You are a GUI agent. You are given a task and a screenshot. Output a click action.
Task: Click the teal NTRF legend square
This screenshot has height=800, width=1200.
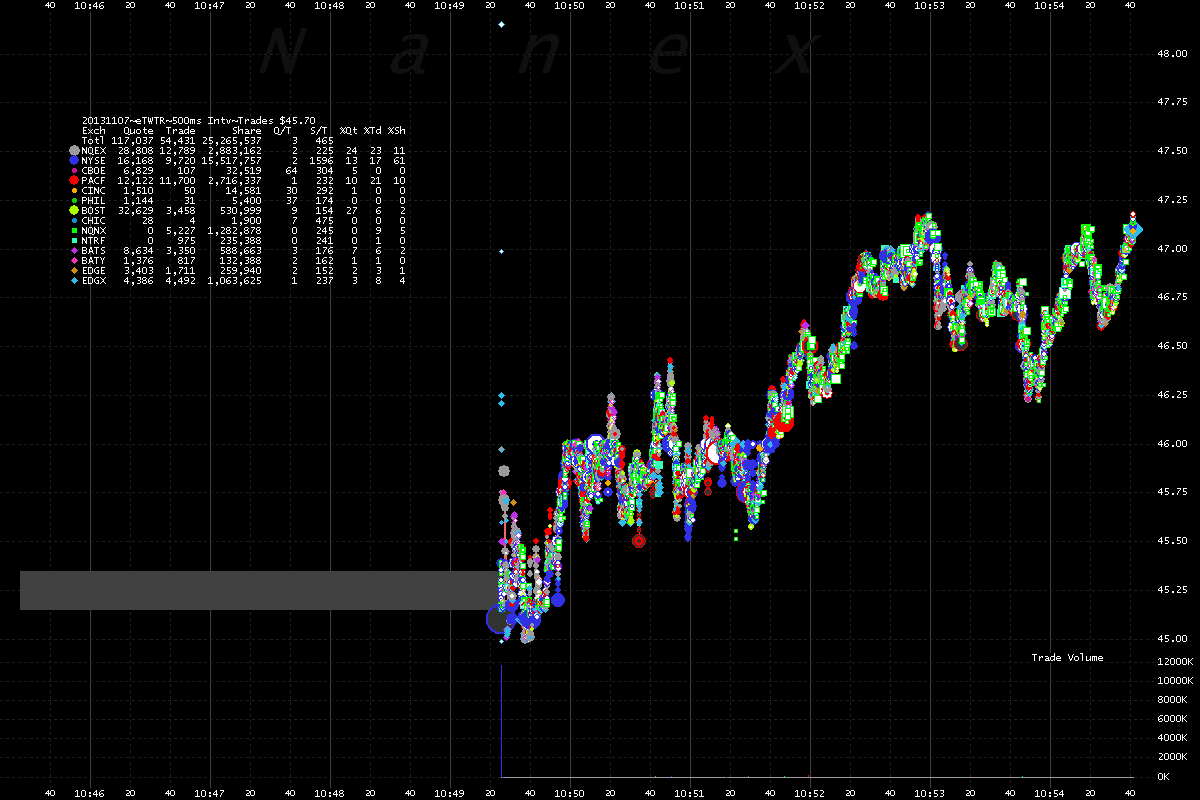click(74, 240)
